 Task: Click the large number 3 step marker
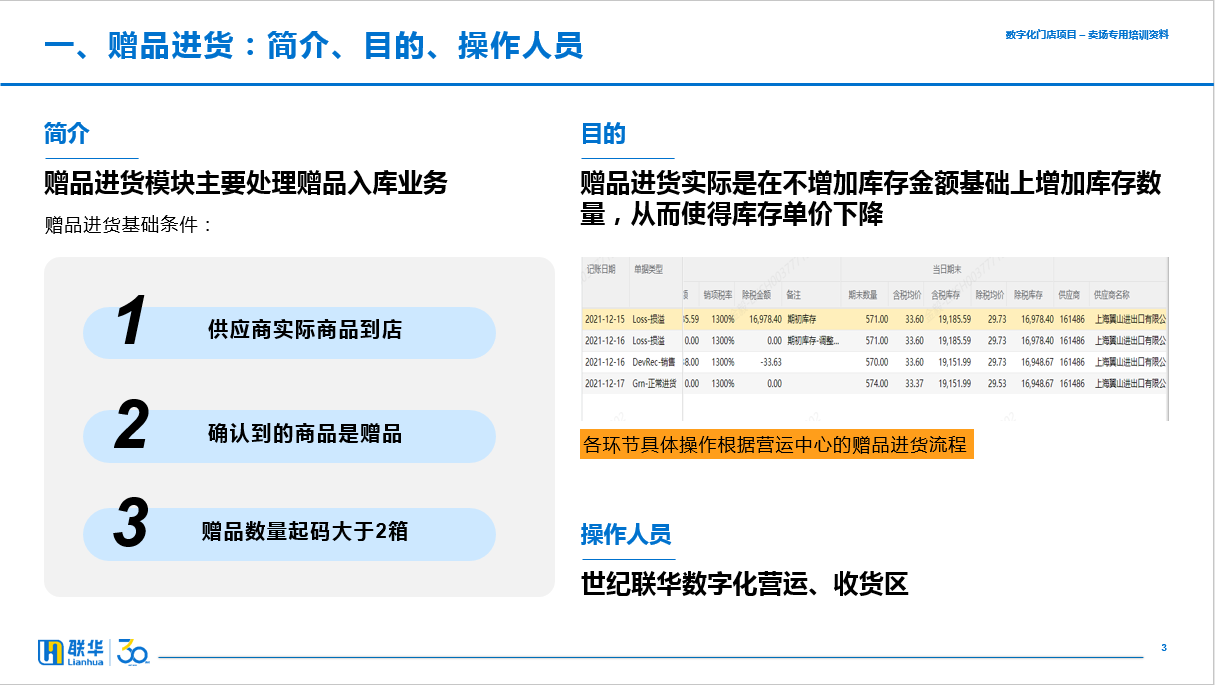(x=131, y=524)
